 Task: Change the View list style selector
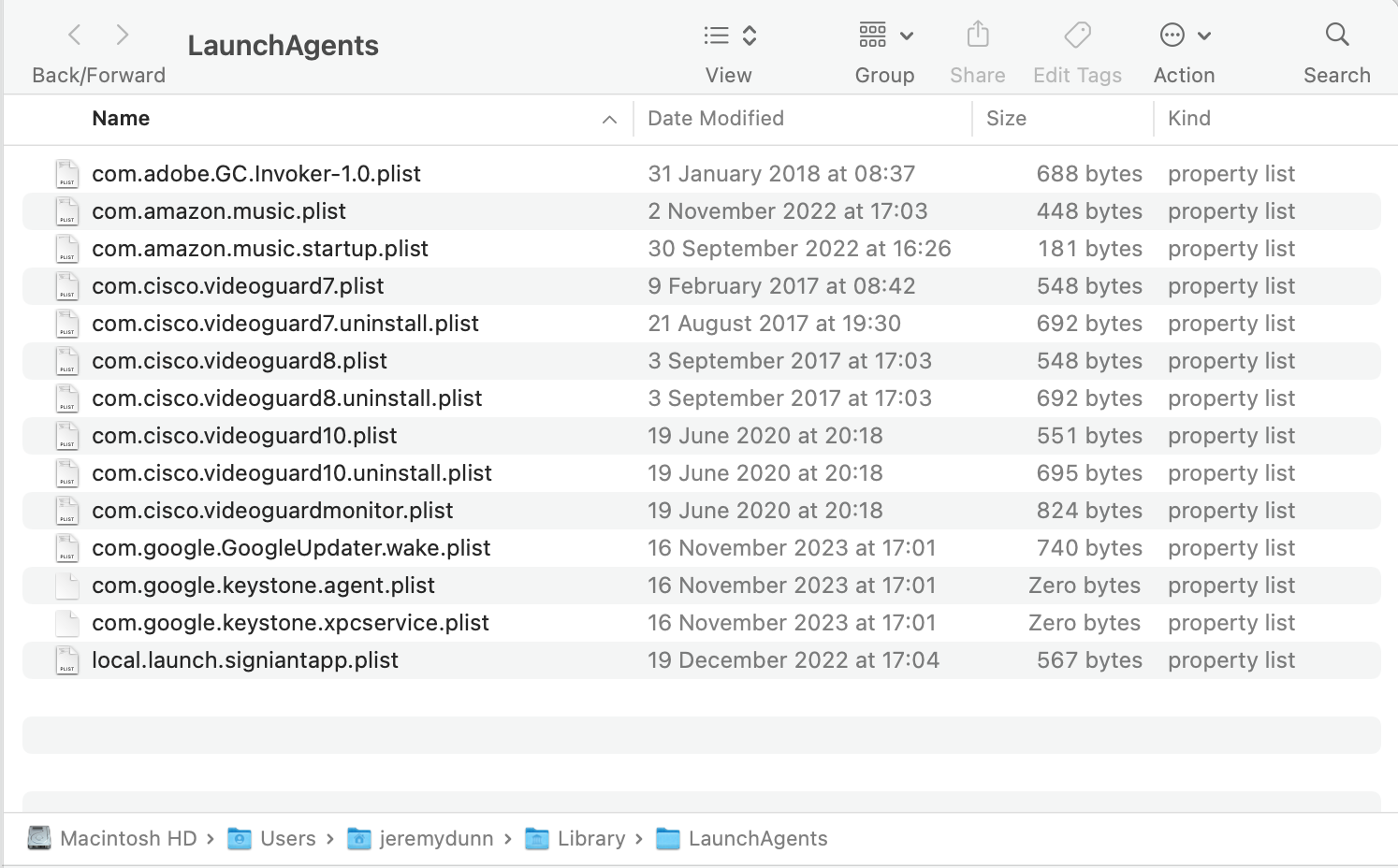pyautogui.click(x=729, y=36)
